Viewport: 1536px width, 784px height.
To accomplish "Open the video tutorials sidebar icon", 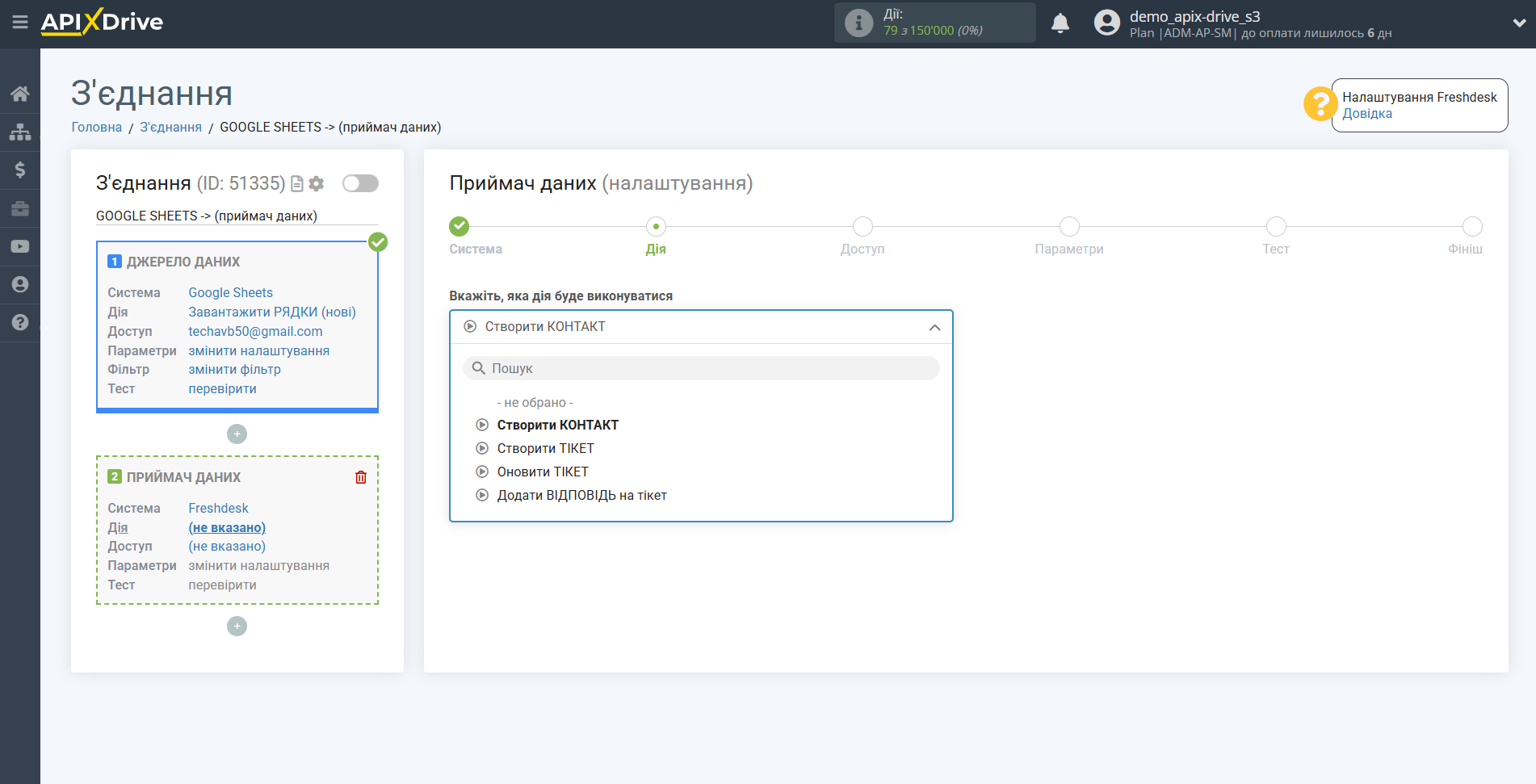I will pyautogui.click(x=20, y=246).
